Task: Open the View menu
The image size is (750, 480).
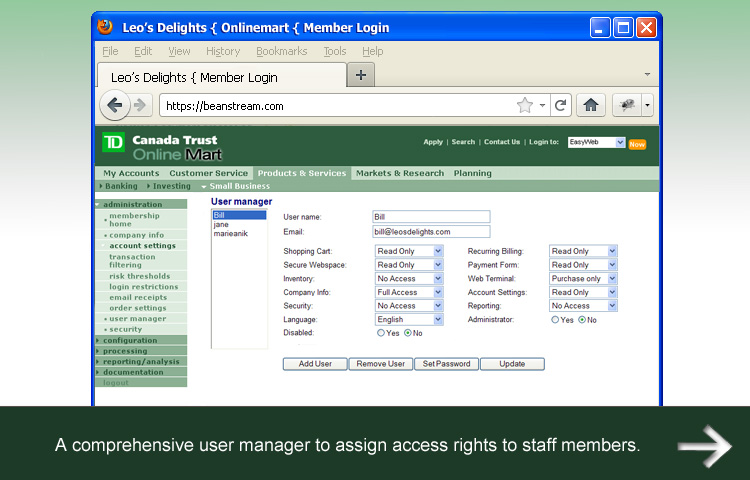Action: 179,51
